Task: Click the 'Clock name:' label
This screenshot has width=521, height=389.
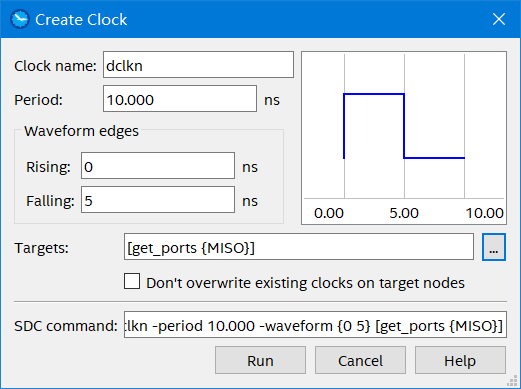Action: (55, 66)
